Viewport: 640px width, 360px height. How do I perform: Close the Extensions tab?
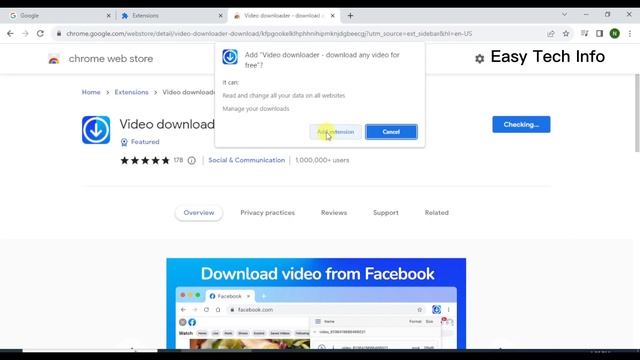point(220,16)
